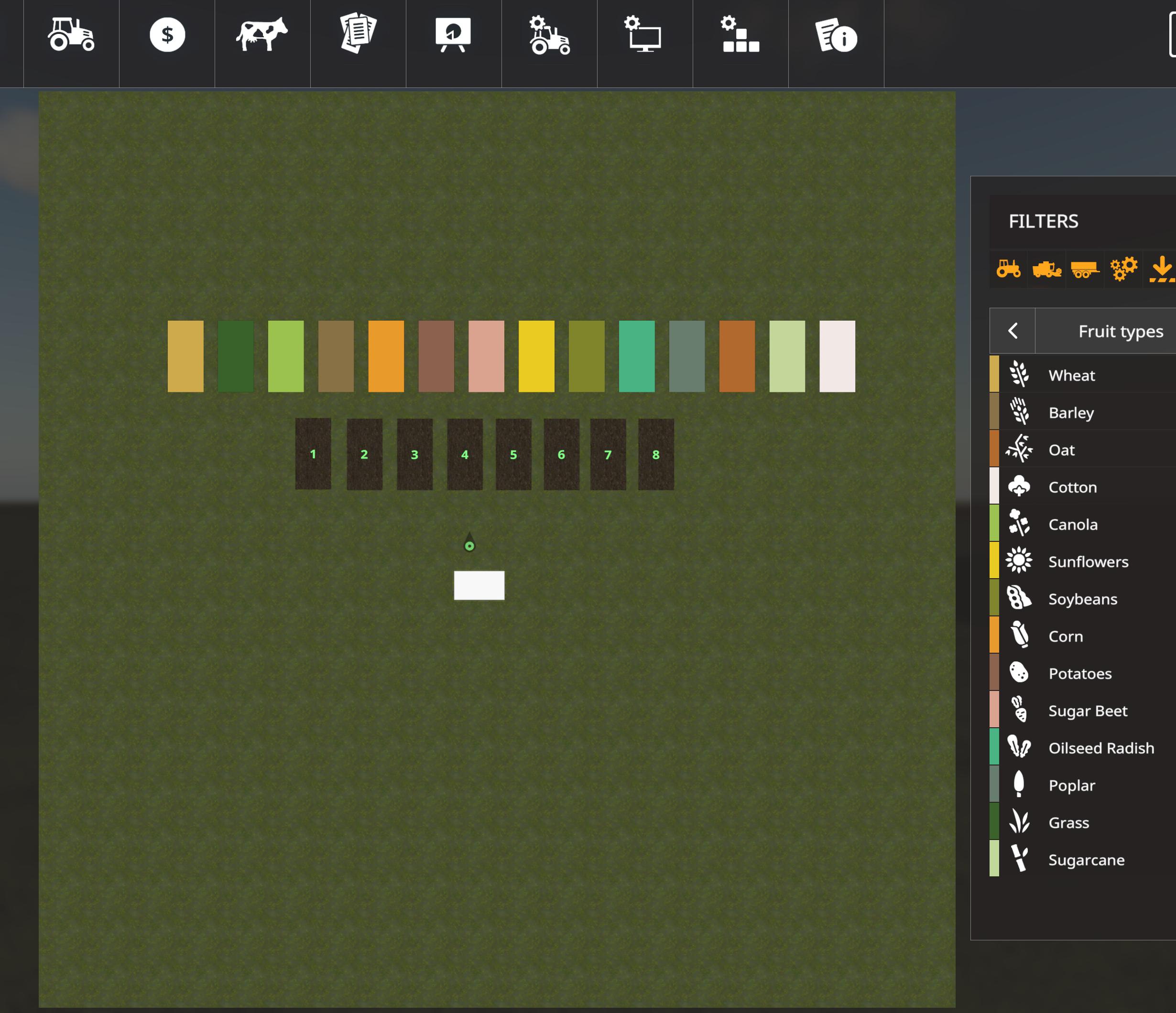Click the Poplar list entry

pyautogui.click(x=1082, y=785)
